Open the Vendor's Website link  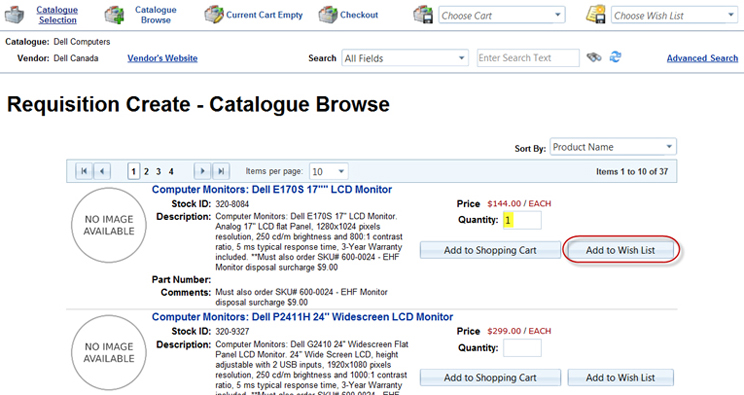(x=162, y=58)
